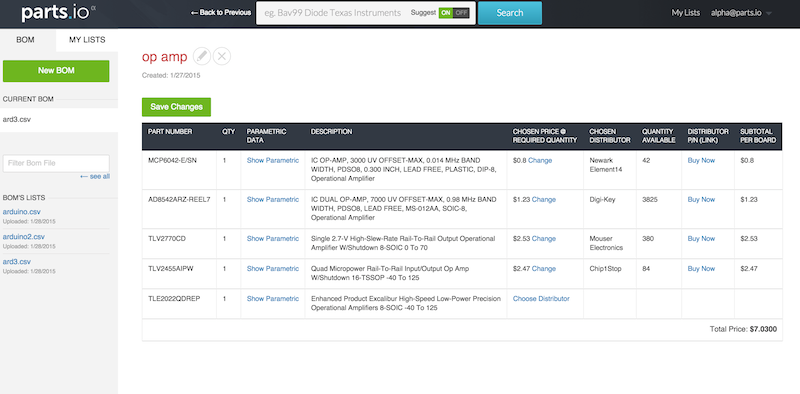Select part number TLV2455AIPW

coord(170,268)
